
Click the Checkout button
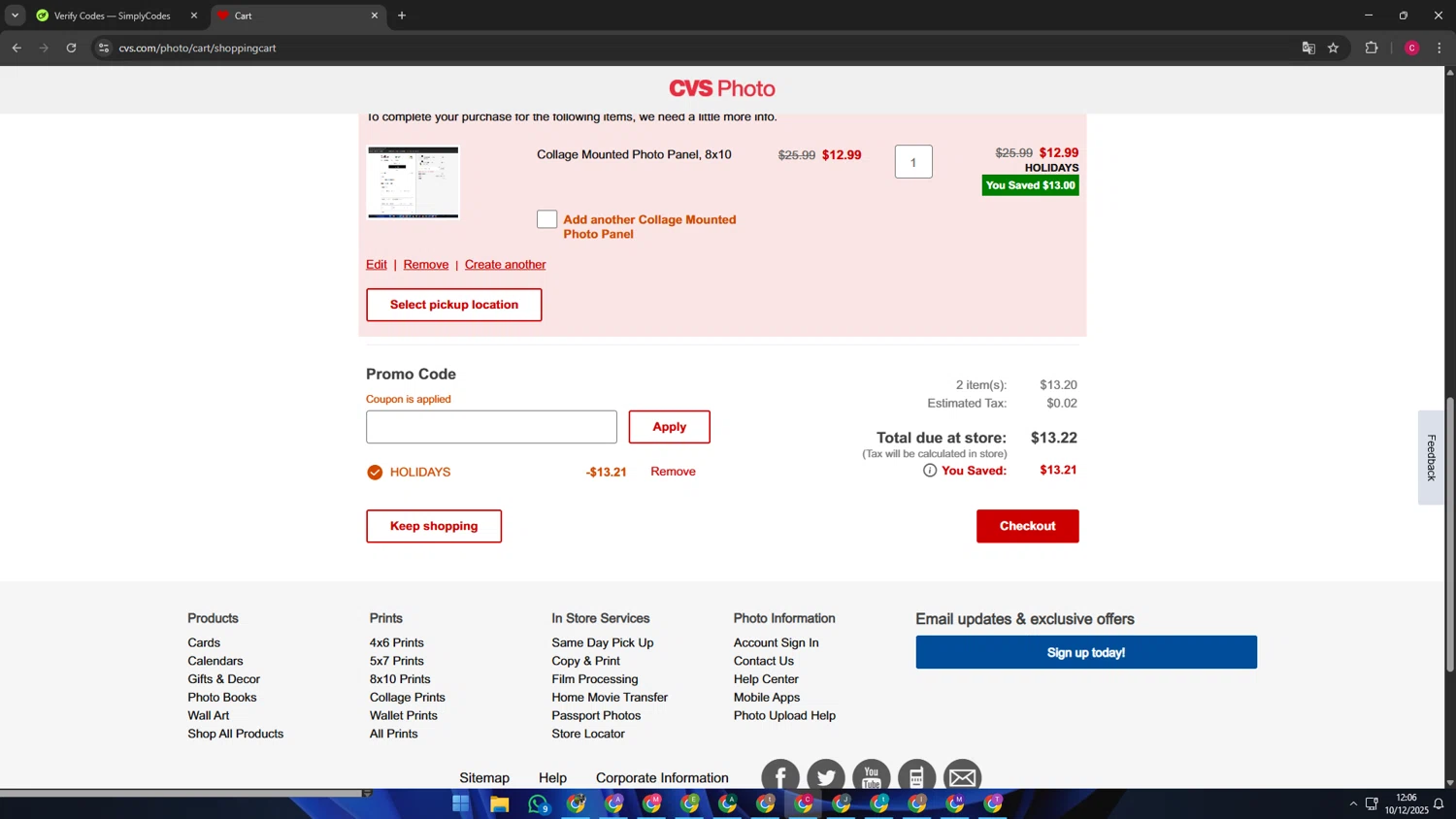1028,526
